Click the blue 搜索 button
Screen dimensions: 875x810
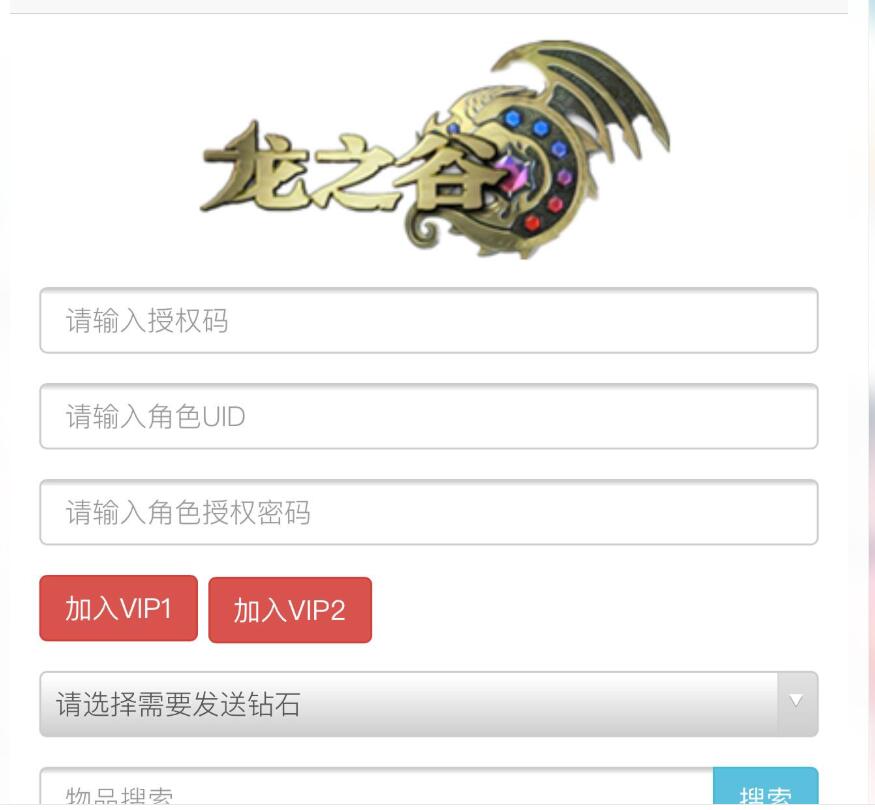(766, 787)
